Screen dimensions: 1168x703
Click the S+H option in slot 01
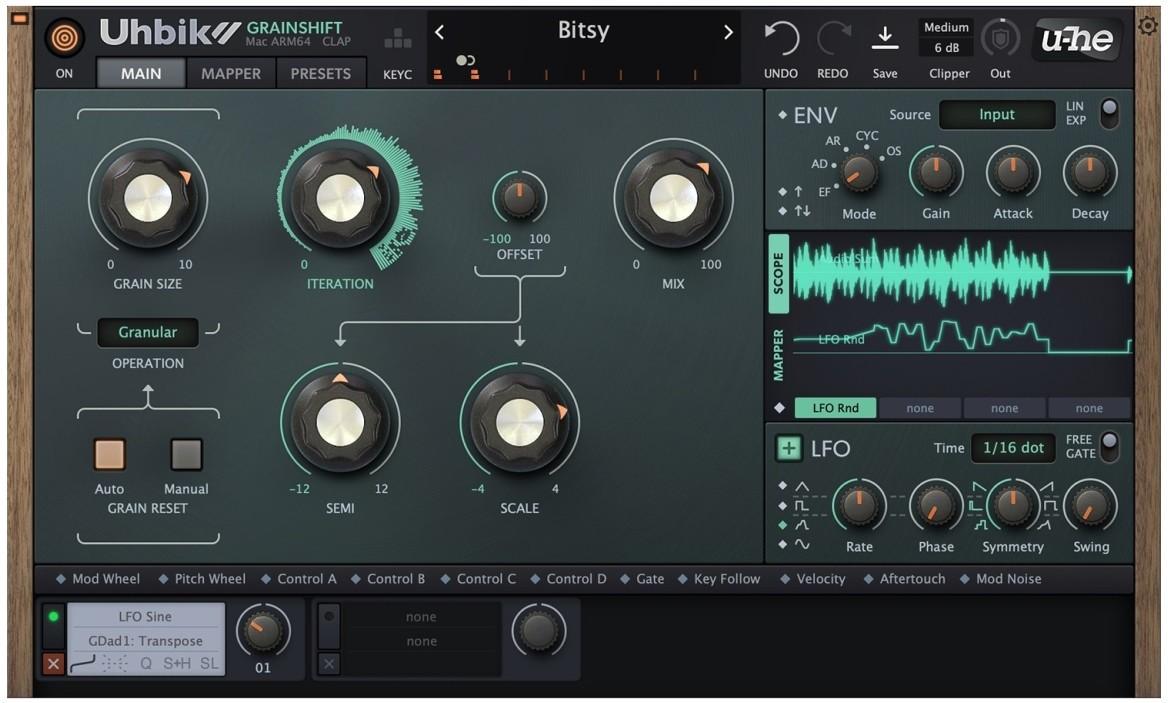point(177,664)
